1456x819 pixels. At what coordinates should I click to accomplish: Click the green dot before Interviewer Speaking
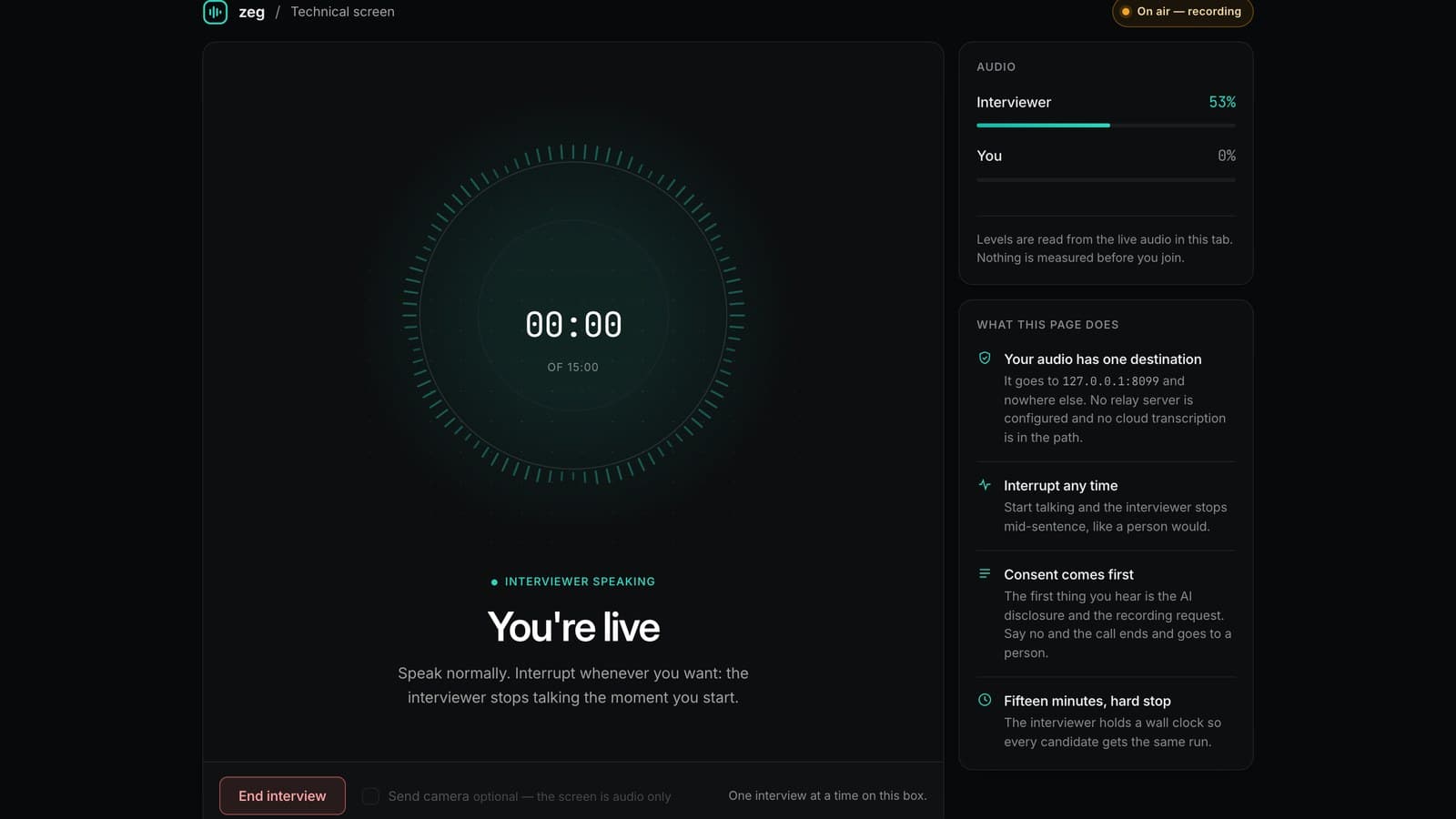(x=494, y=581)
